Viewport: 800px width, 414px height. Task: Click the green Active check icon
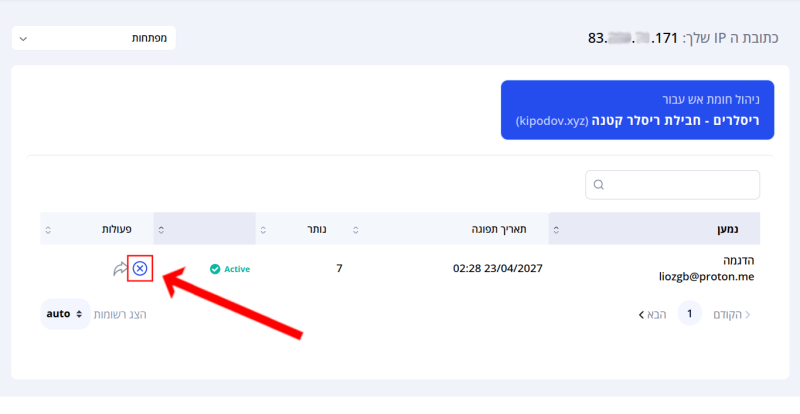pyautogui.click(x=215, y=269)
